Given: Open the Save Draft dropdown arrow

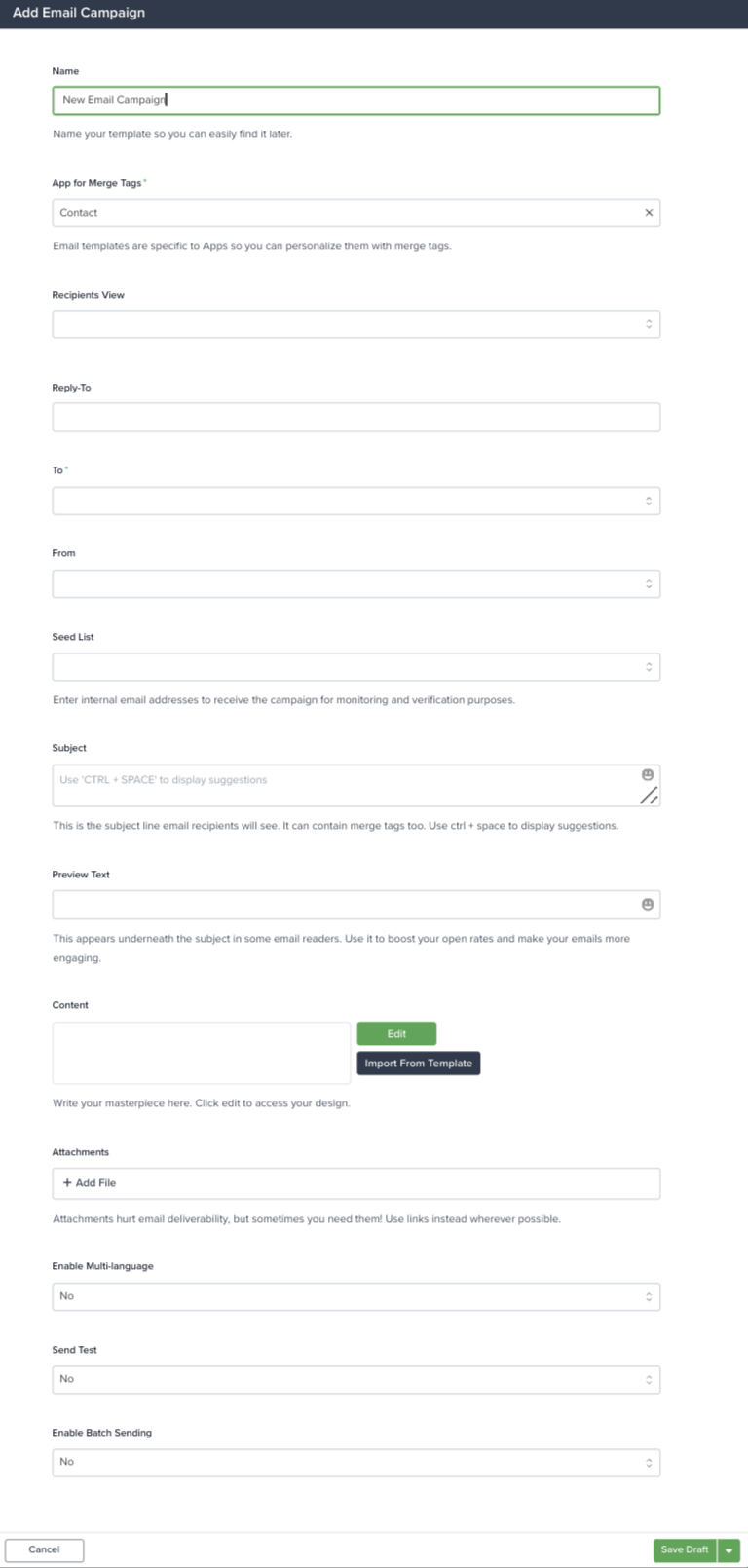Looking at the screenshot, I should (729, 1550).
